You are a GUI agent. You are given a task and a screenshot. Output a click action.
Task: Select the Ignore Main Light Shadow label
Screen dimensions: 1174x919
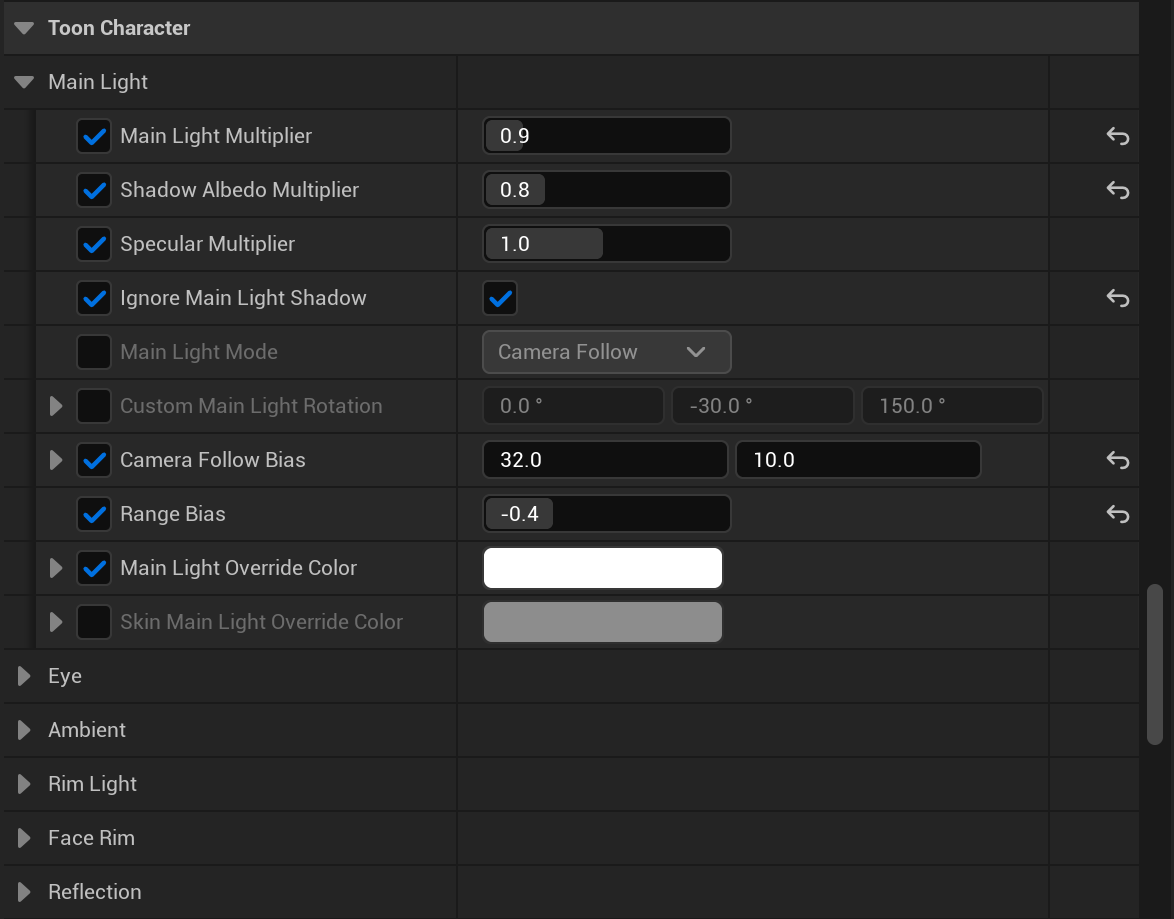tap(243, 298)
